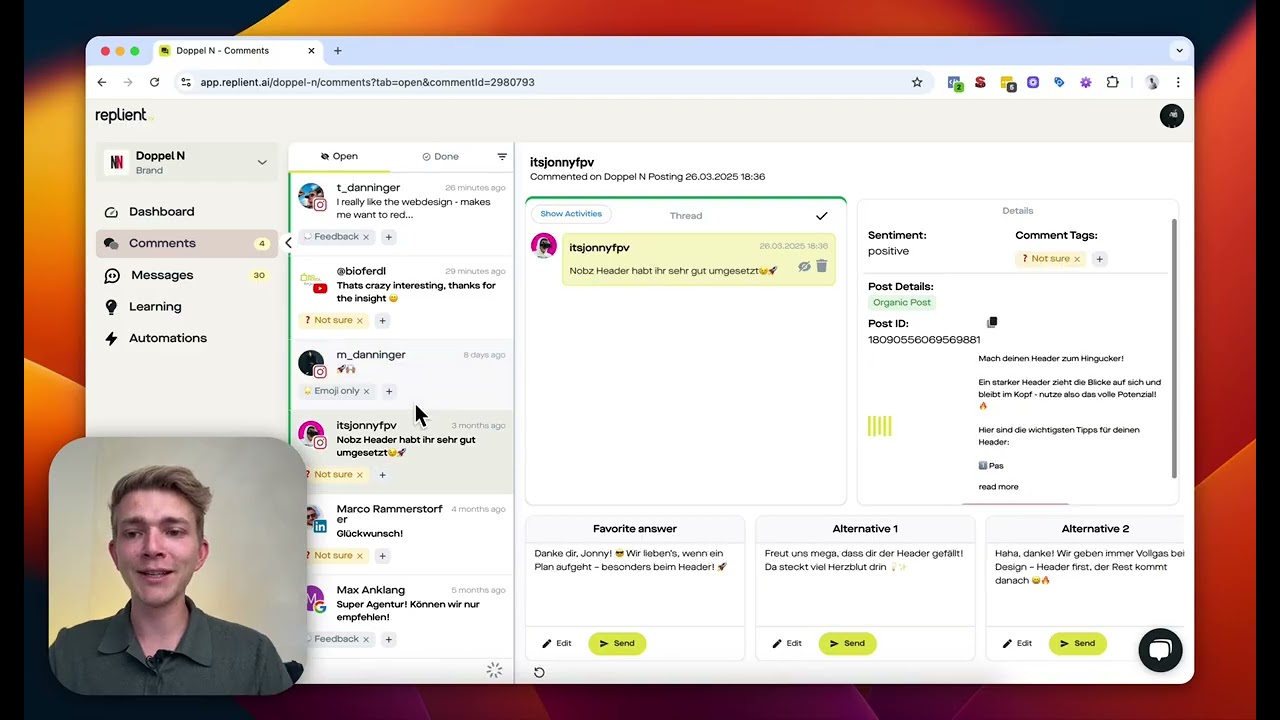The height and width of the screenshot is (720, 1280).
Task: Remove the Emoji only tag on the m_danninger comment
Action: click(366, 391)
